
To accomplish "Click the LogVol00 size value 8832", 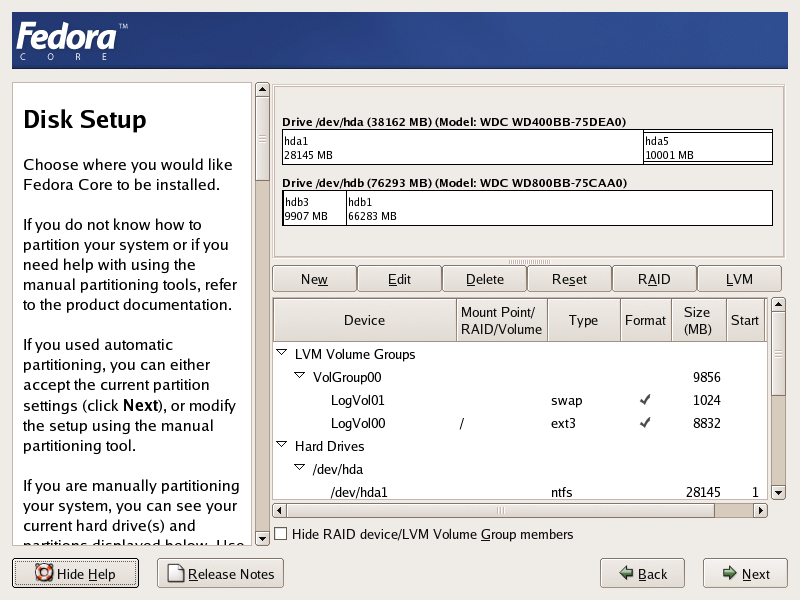I will click(707, 423).
